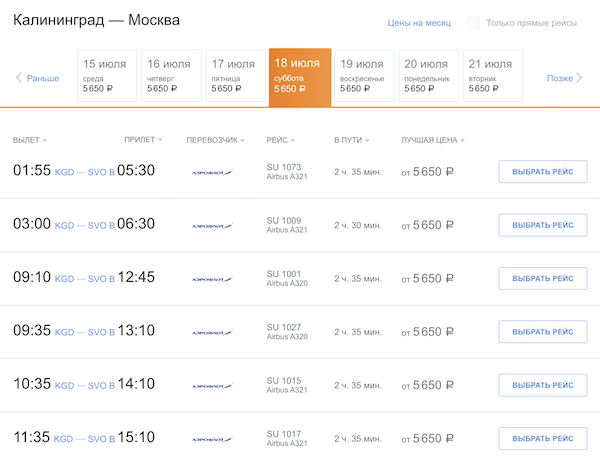Click Aeroflot logo on SU 1027 row
The width and height of the screenshot is (600, 465).
212,332
